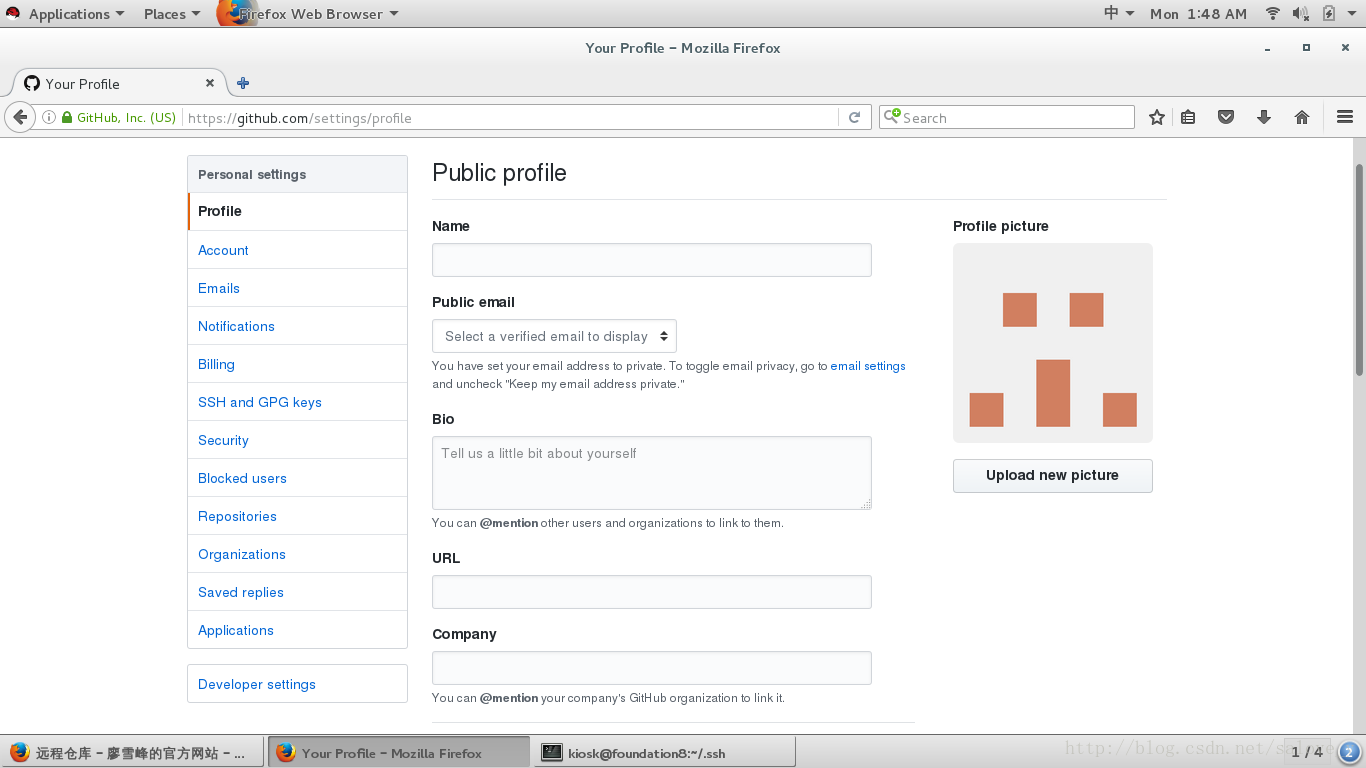Image resolution: width=1366 pixels, height=768 pixels.
Task: Open Repositories settings
Action: (237, 516)
